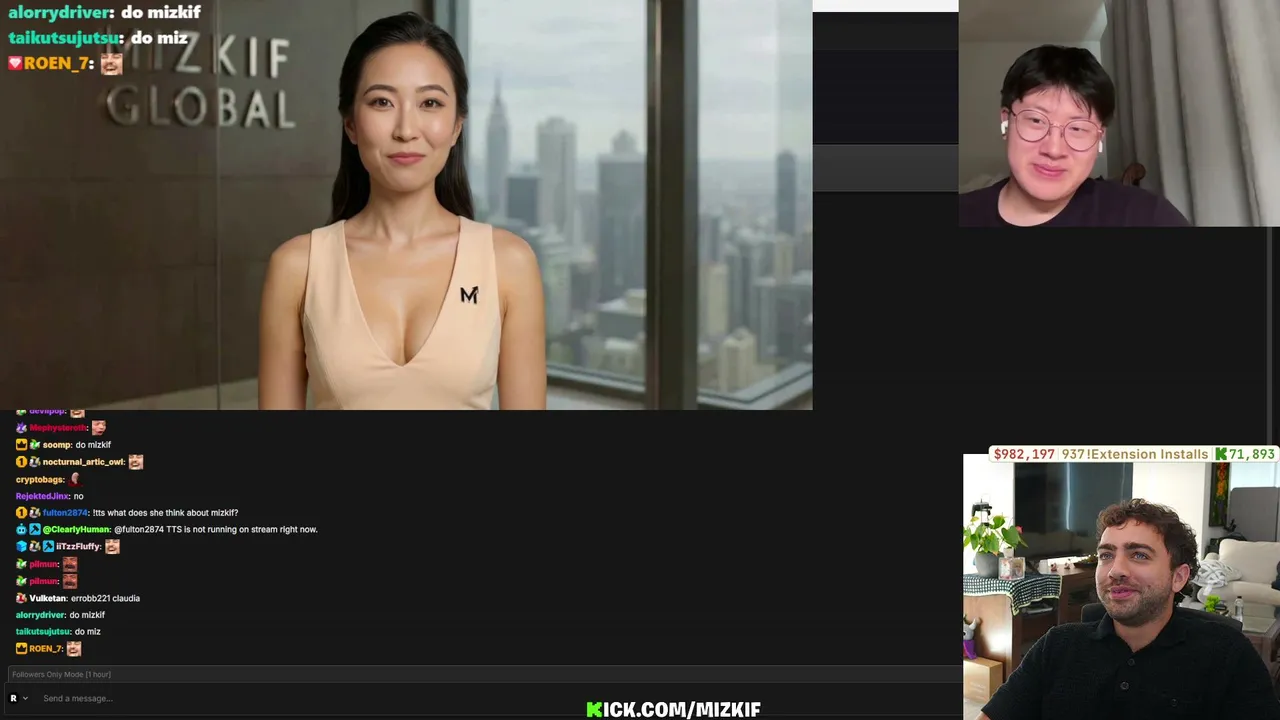Image resolution: width=1280 pixels, height=720 pixels.
Task: Click the crown badge beside ROEN_7 in chat list
Action: pos(21,649)
